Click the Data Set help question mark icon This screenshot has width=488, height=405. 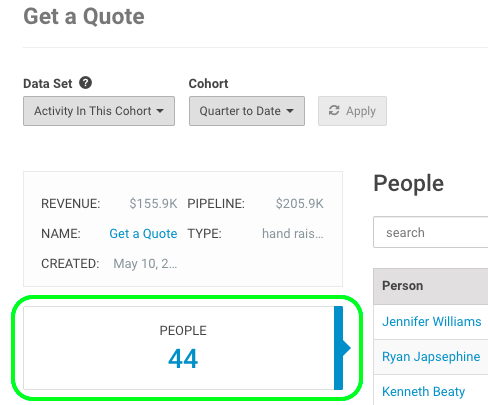click(x=85, y=83)
